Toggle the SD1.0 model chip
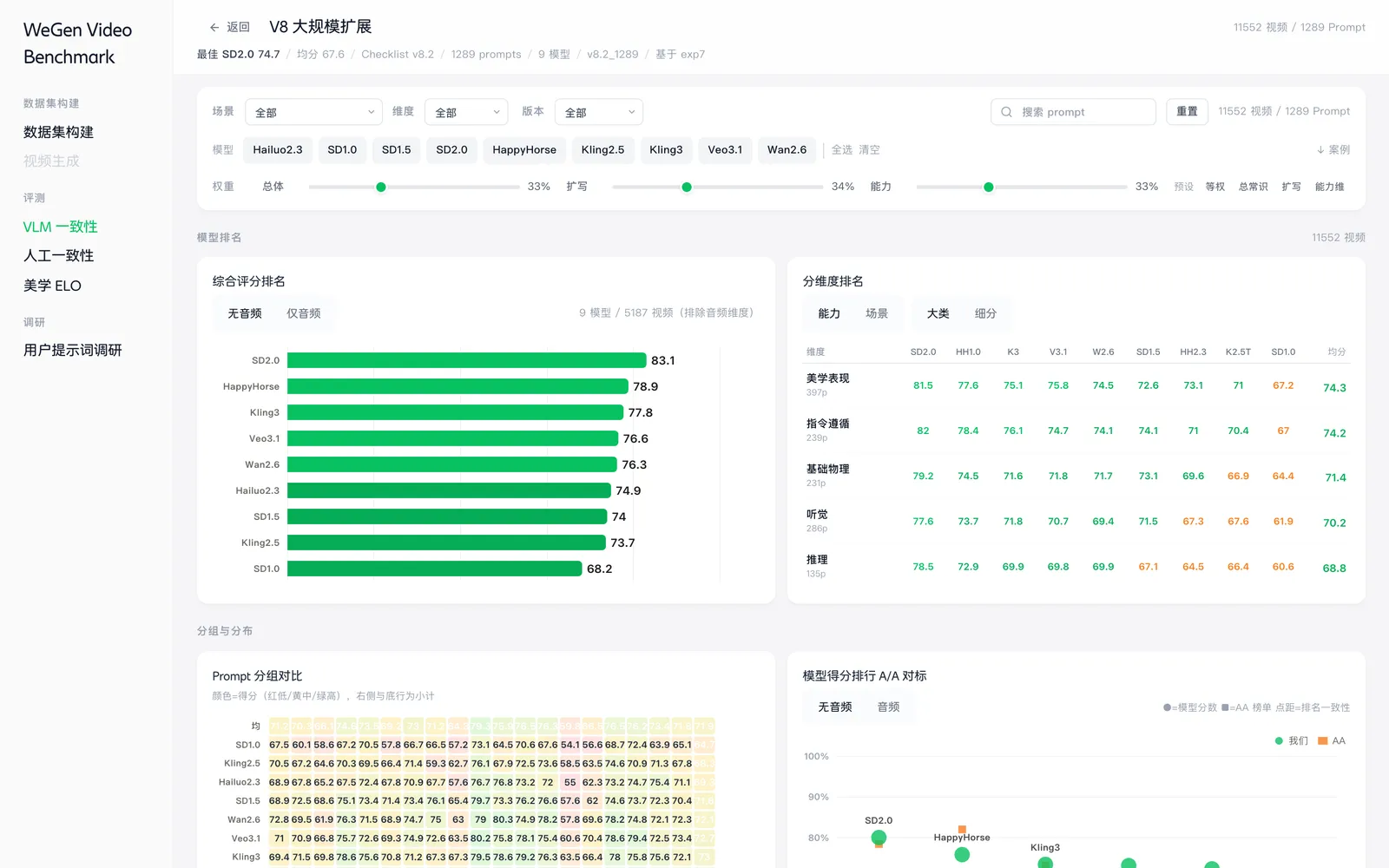The width and height of the screenshot is (1389, 868). [342, 150]
